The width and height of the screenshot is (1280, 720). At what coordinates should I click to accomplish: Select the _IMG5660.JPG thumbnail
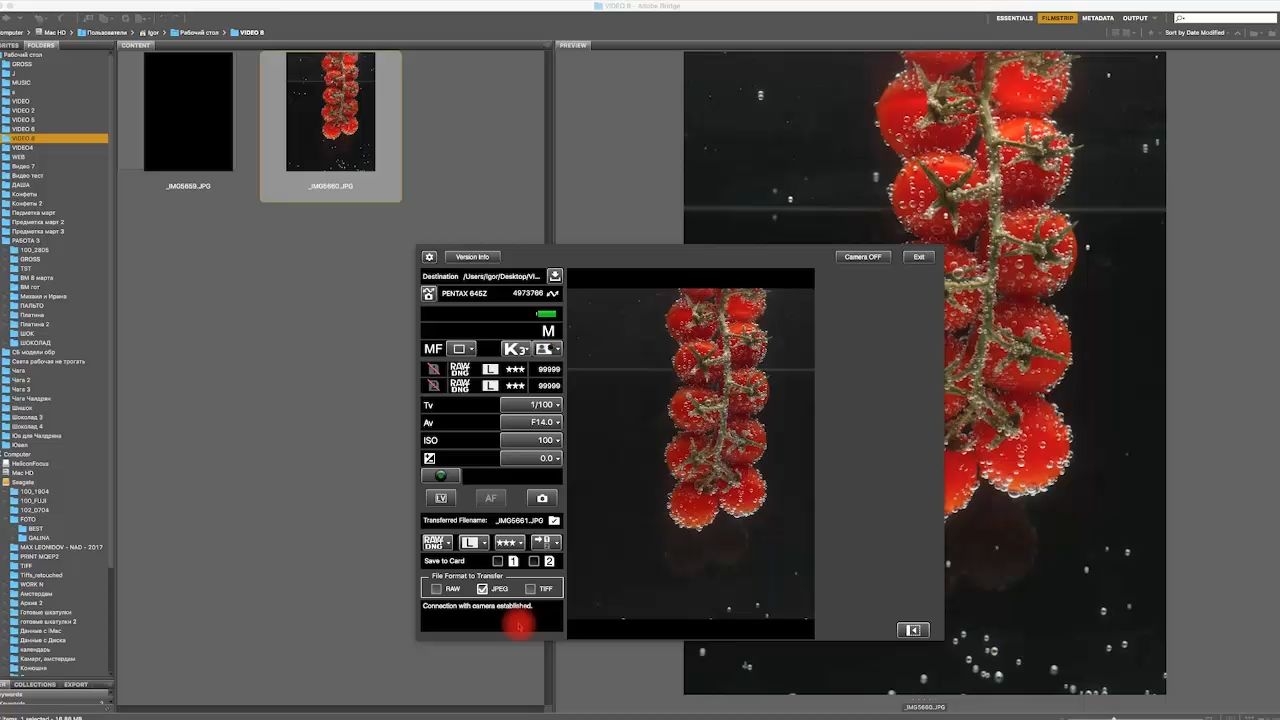pos(331,112)
